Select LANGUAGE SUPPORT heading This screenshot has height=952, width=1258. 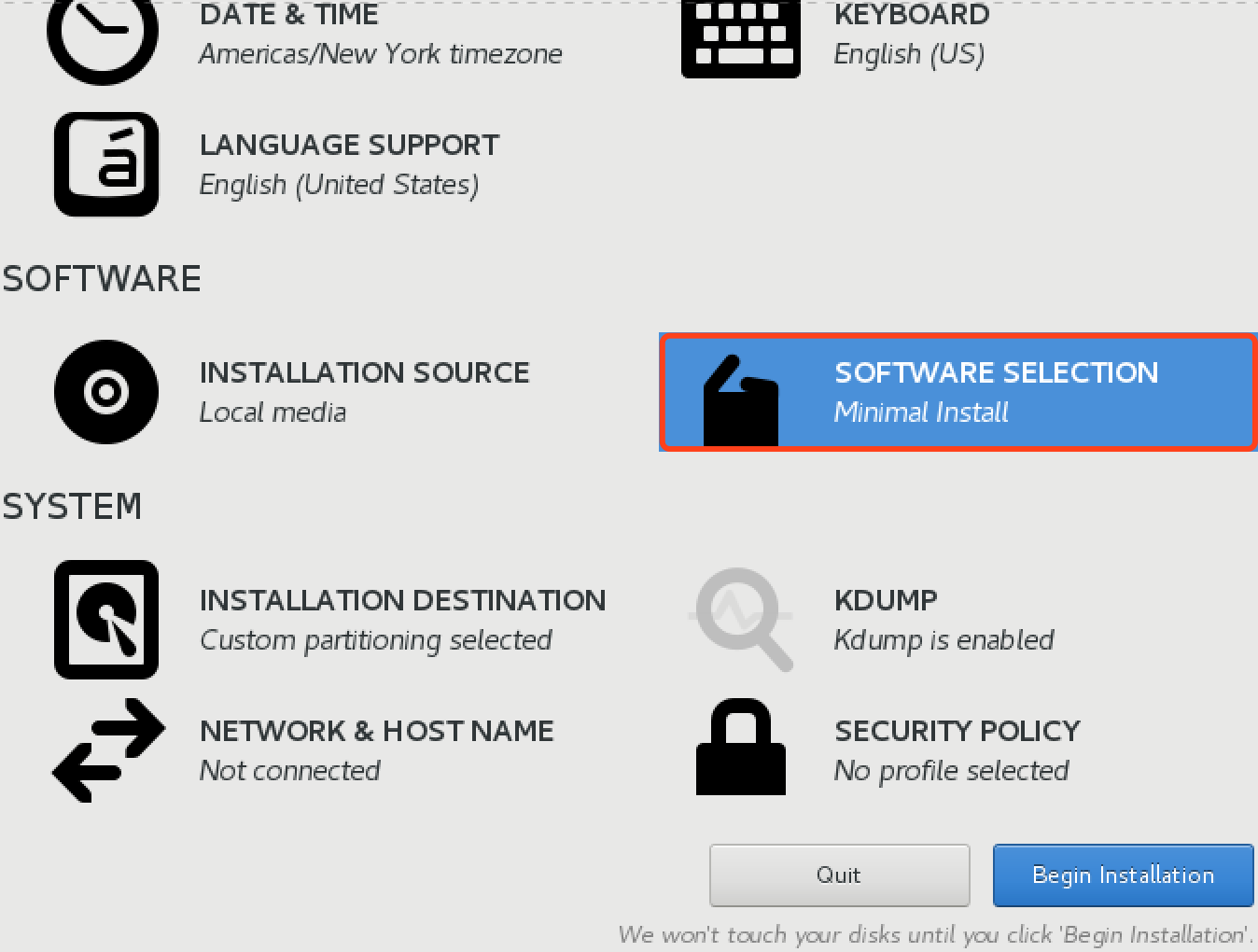pos(350,145)
